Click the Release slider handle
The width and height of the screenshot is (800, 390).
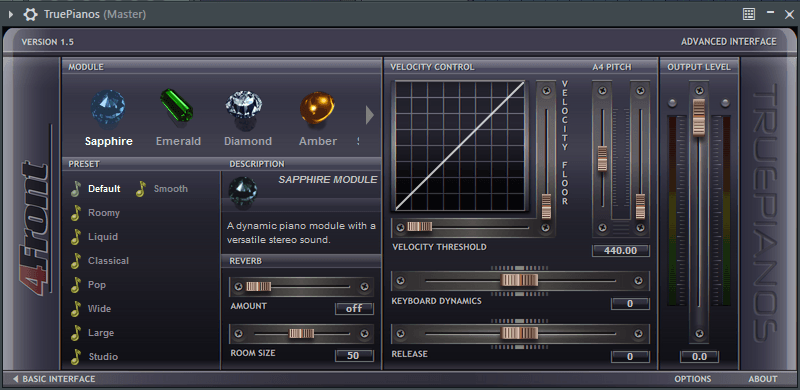(519, 333)
